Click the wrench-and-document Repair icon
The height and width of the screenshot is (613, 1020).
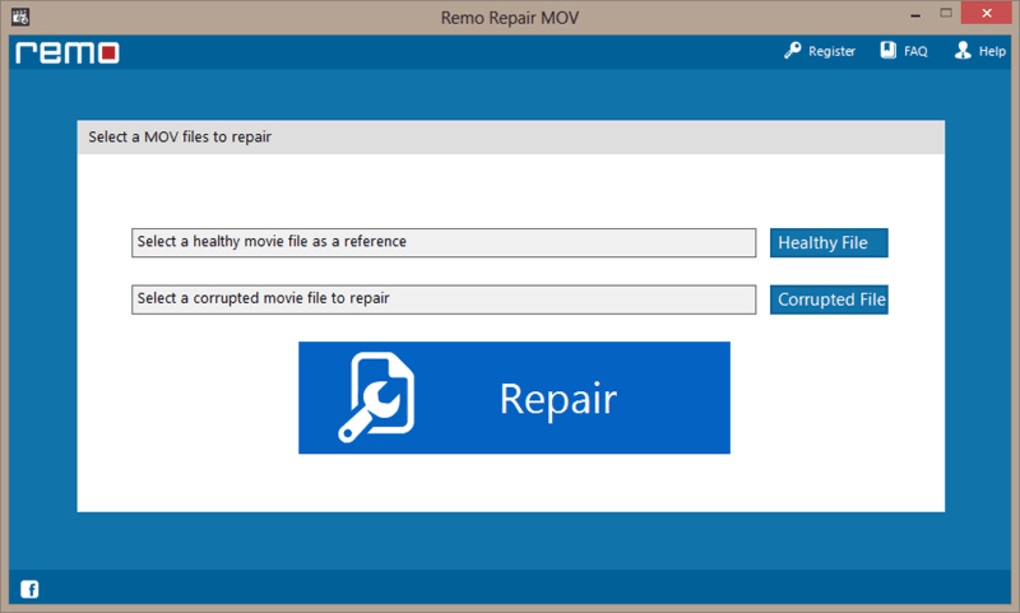378,396
